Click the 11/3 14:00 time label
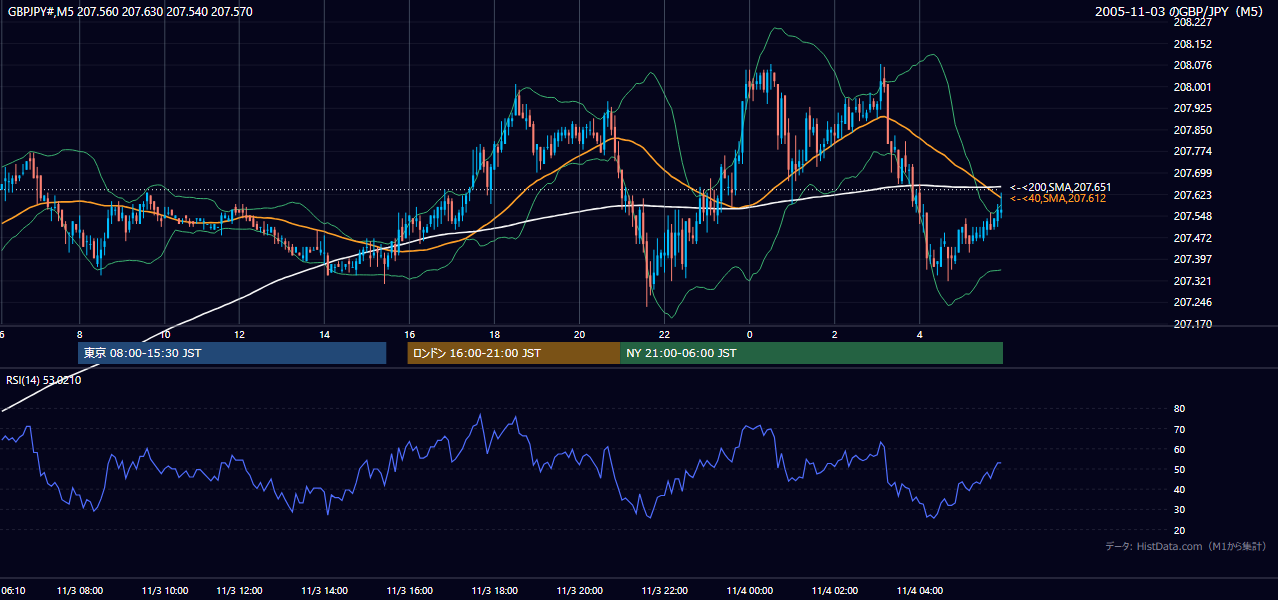Viewport: 1278px width, 600px height. pos(323,591)
